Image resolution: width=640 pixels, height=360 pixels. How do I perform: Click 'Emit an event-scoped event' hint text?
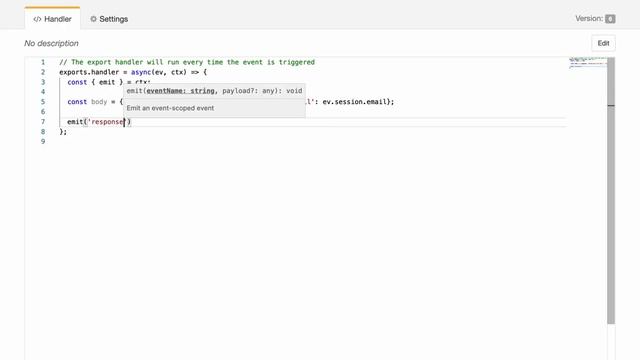tap(170, 108)
